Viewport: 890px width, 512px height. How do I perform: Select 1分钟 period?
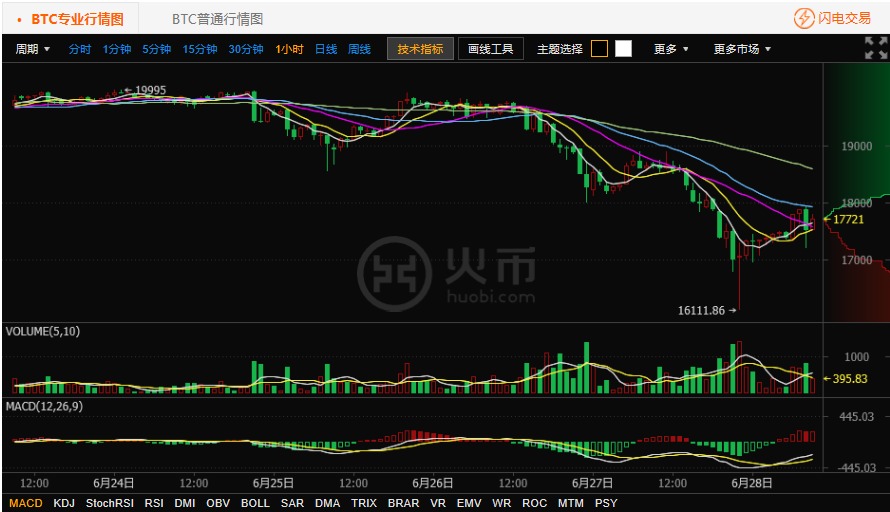pyautogui.click(x=117, y=49)
